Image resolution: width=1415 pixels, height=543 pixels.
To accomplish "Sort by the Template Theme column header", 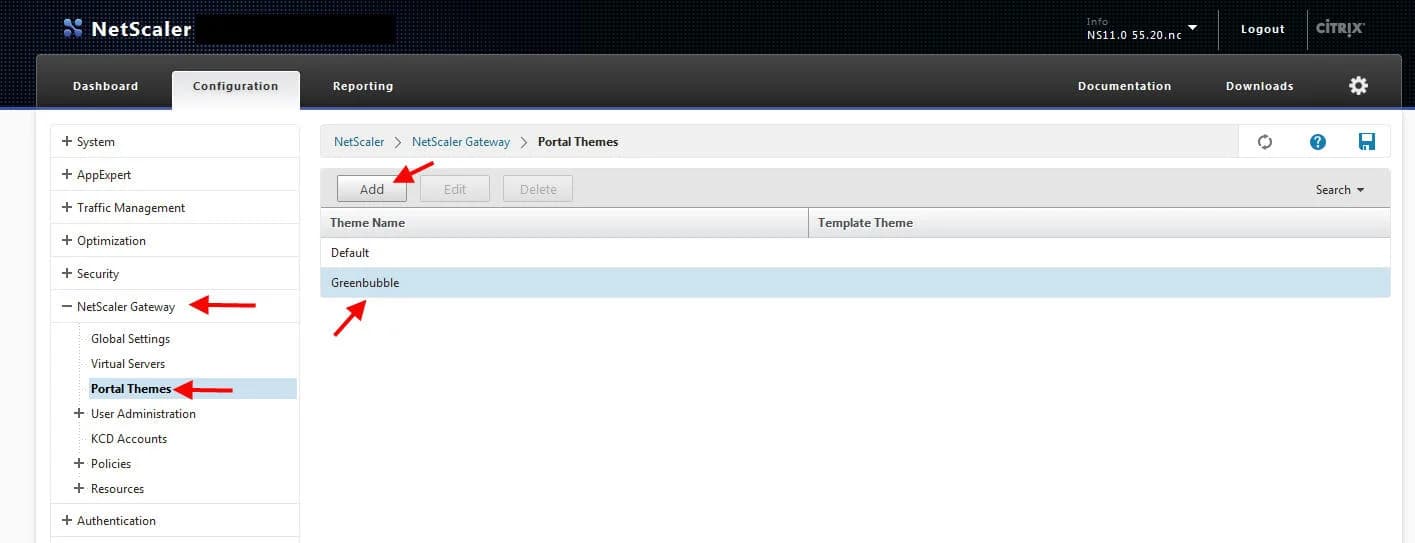I will (1099, 222).
